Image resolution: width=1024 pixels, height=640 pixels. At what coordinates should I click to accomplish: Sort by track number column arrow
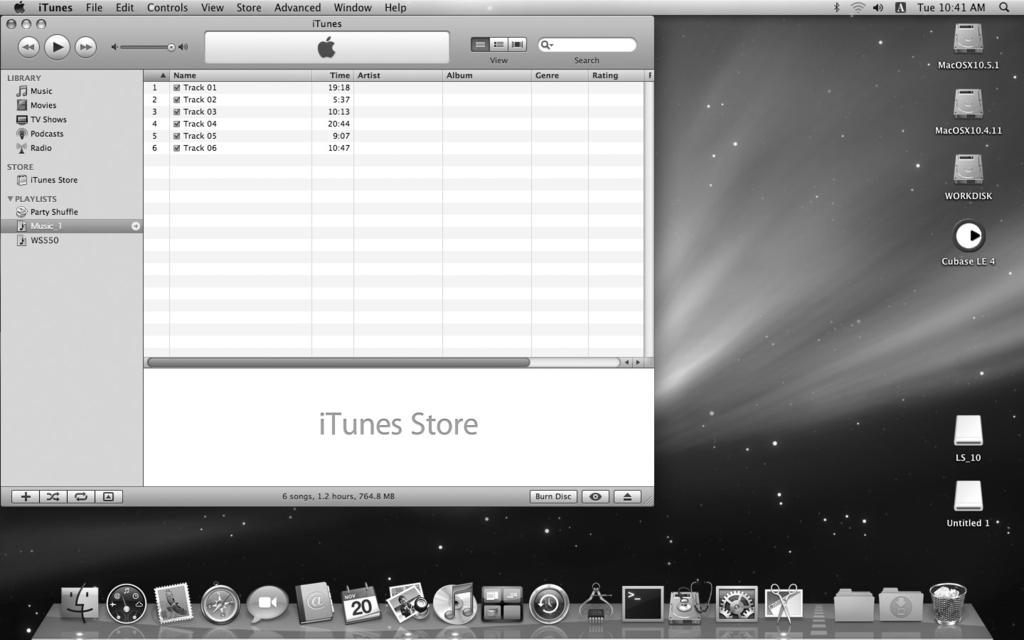point(157,76)
